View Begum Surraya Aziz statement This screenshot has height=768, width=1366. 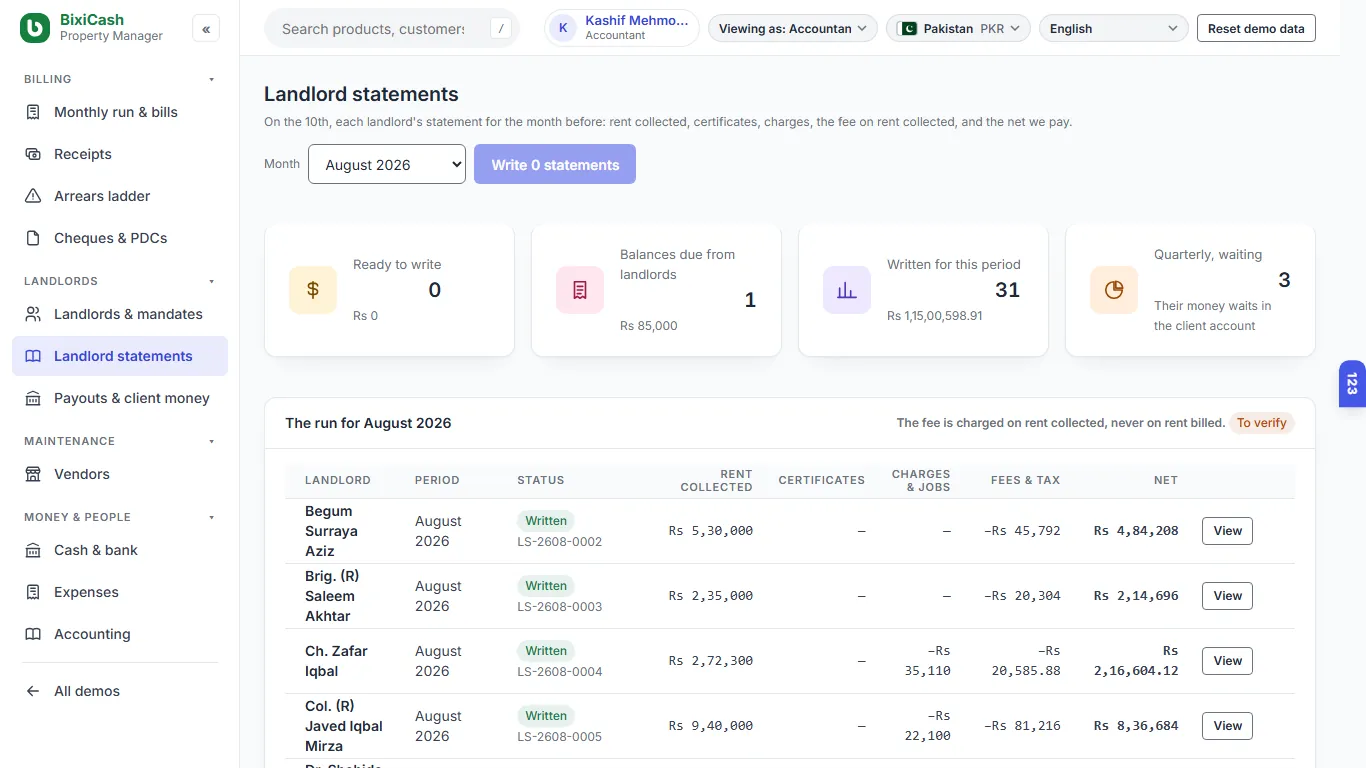tap(1227, 531)
